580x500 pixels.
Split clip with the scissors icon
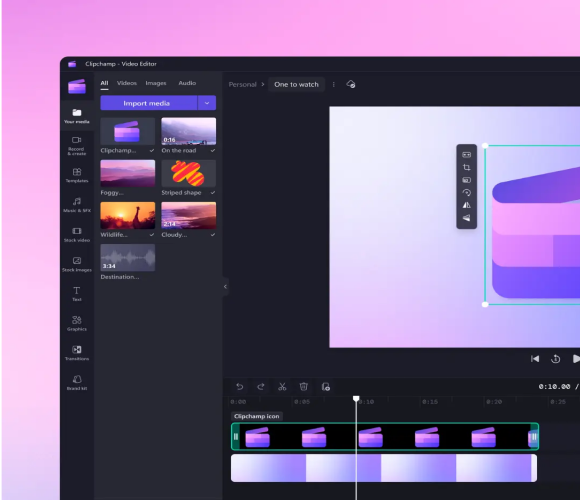pyautogui.click(x=282, y=387)
